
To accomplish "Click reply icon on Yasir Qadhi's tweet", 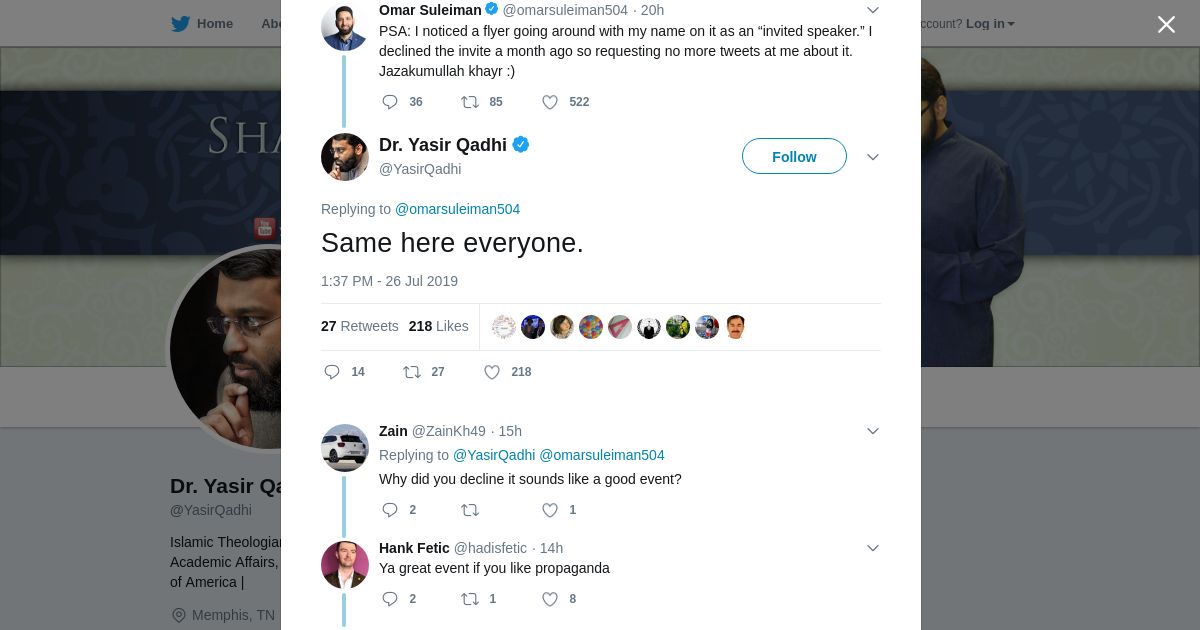I will pyautogui.click(x=333, y=372).
